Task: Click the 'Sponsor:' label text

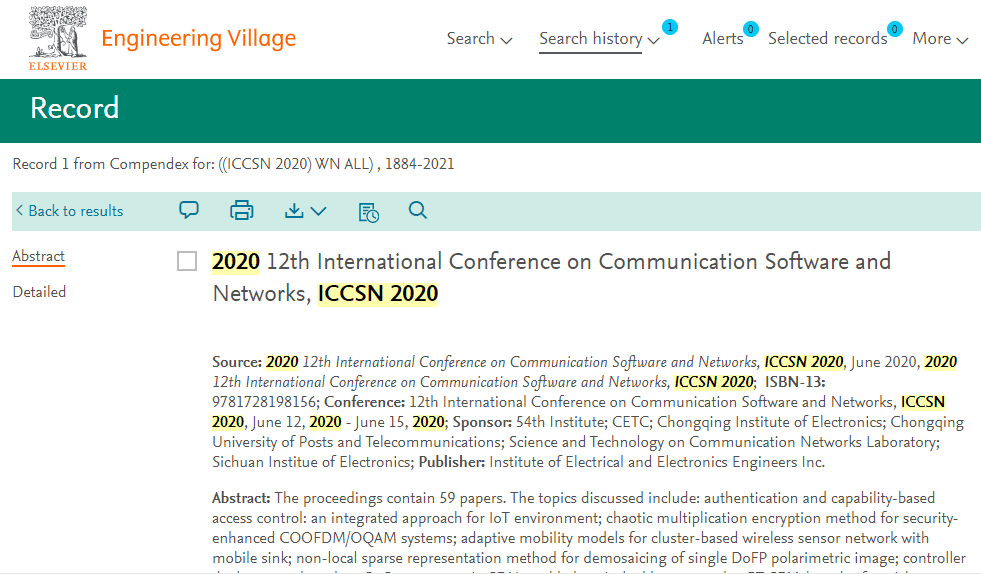Action: (x=482, y=422)
